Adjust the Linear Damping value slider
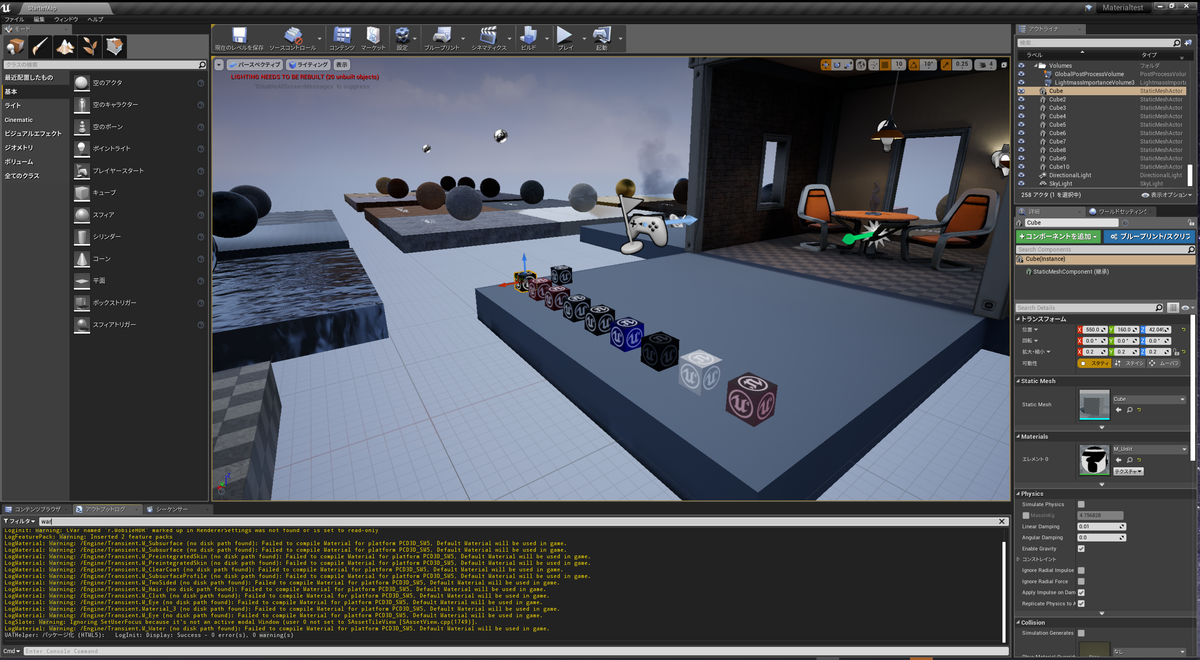 pyautogui.click(x=1100, y=526)
